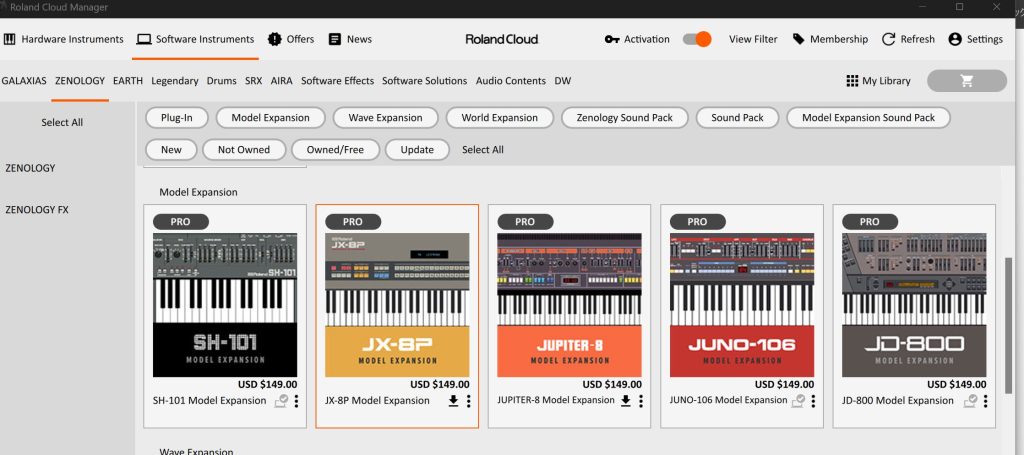The image size is (1024, 455).
Task: Click Select All in the left sidebar
Action: (x=62, y=122)
